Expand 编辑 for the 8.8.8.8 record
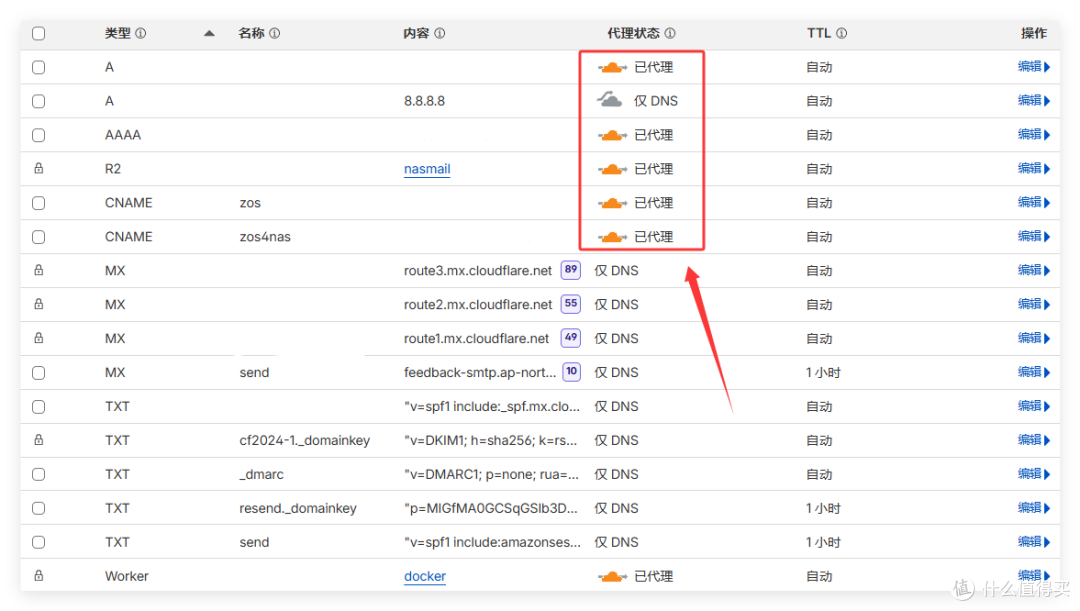The width and height of the screenshot is (1080, 611). (x=1034, y=101)
